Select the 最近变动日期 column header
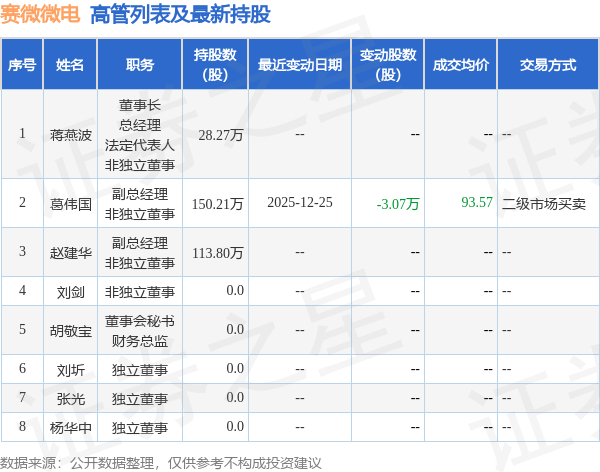This screenshot has height=472, width=600. (300, 65)
